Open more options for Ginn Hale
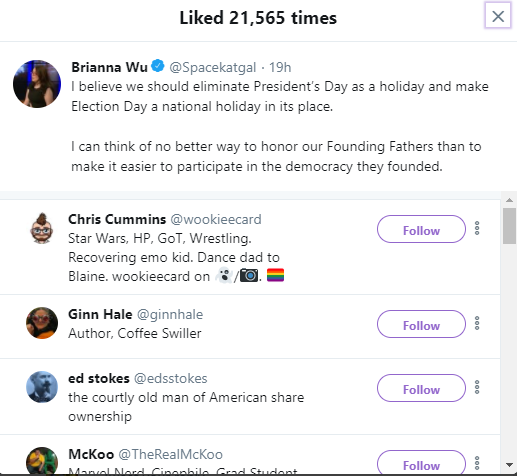The height and width of the screenshot is (476, 517). click(477, 323)
